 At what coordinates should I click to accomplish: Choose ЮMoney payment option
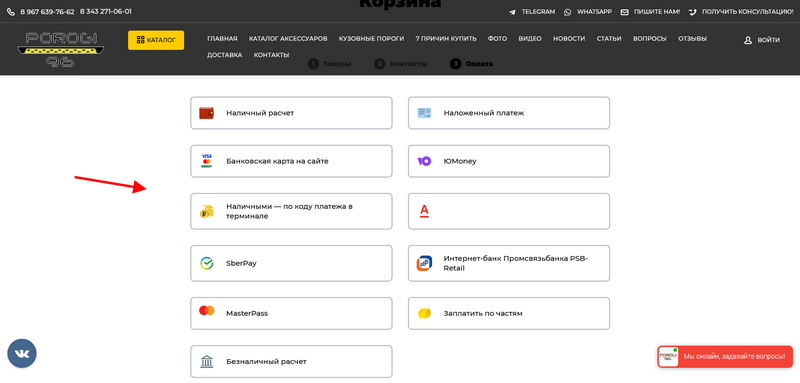click(509, 161)
